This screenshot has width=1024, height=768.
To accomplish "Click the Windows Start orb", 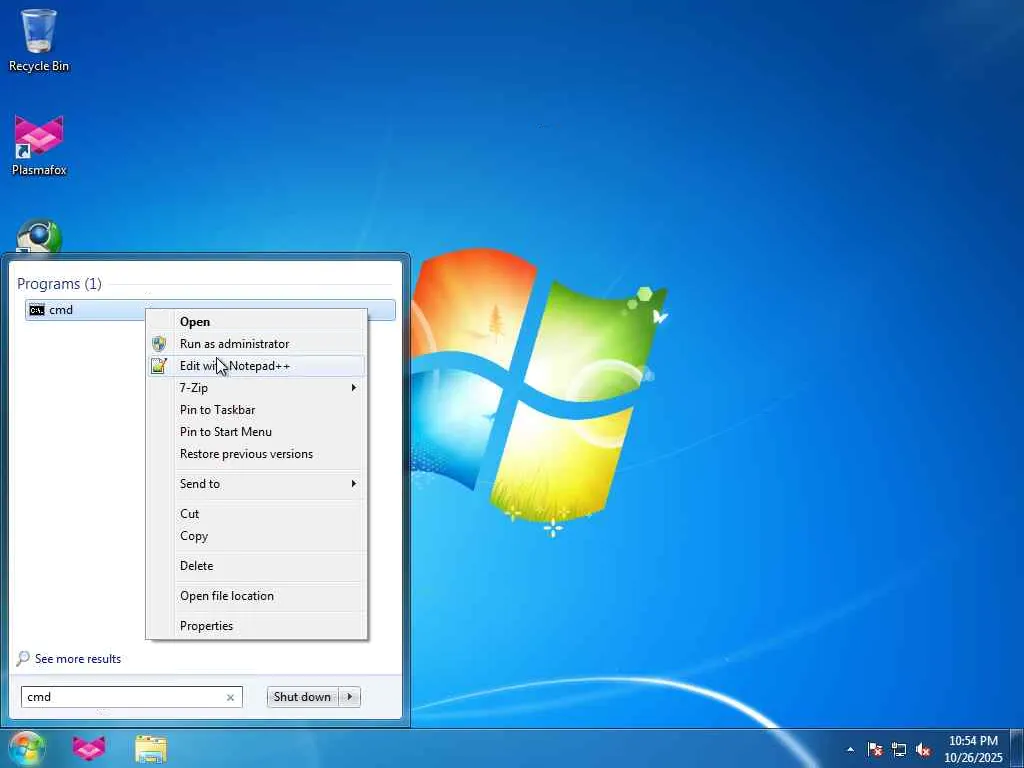I will [x=27, y=748].
